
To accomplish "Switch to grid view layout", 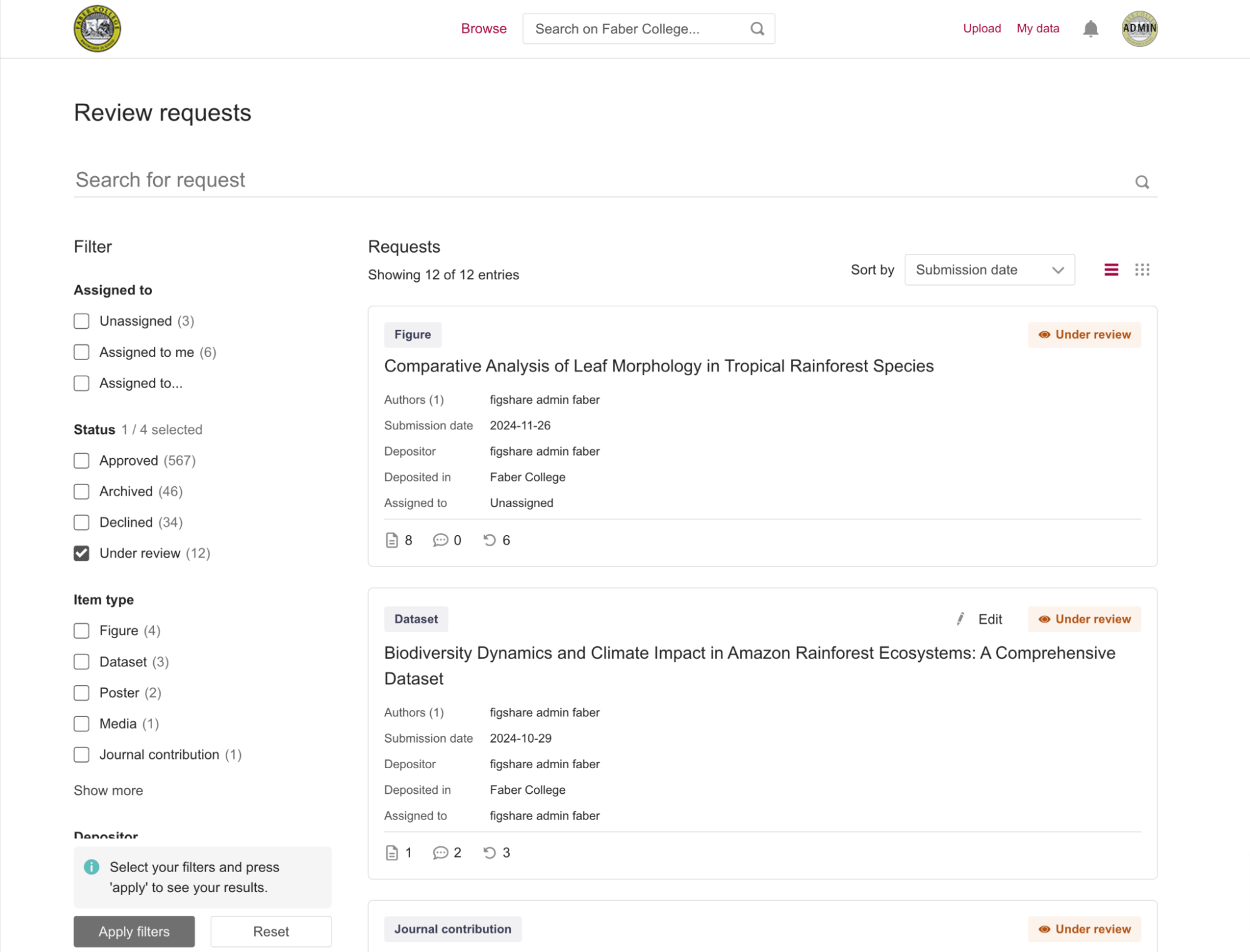I will click(1142, 269).
